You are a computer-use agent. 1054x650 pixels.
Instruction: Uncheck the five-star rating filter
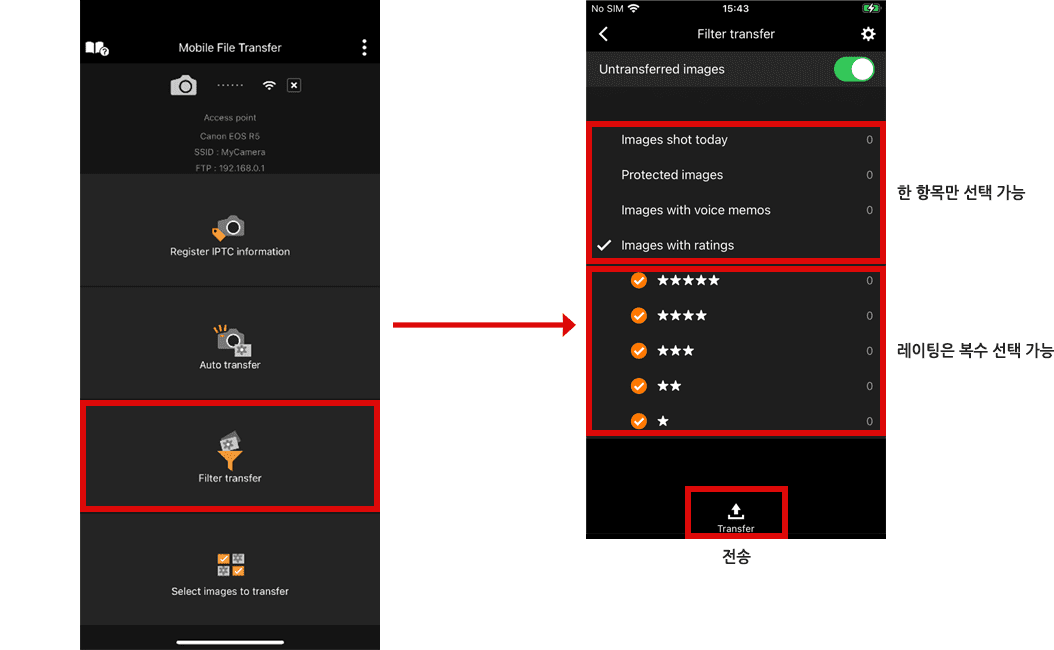[x=639, y=280]
